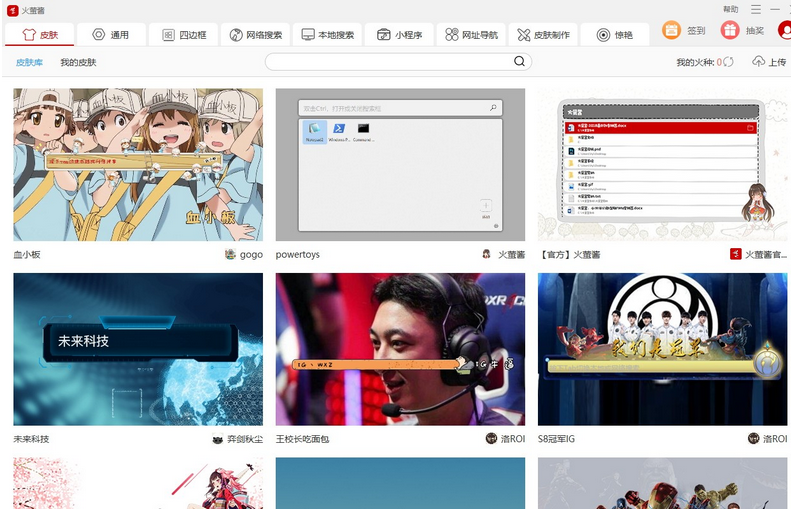Open the 皮肤 tab
The height and width of the screenshot is (509, 791).
40,34
